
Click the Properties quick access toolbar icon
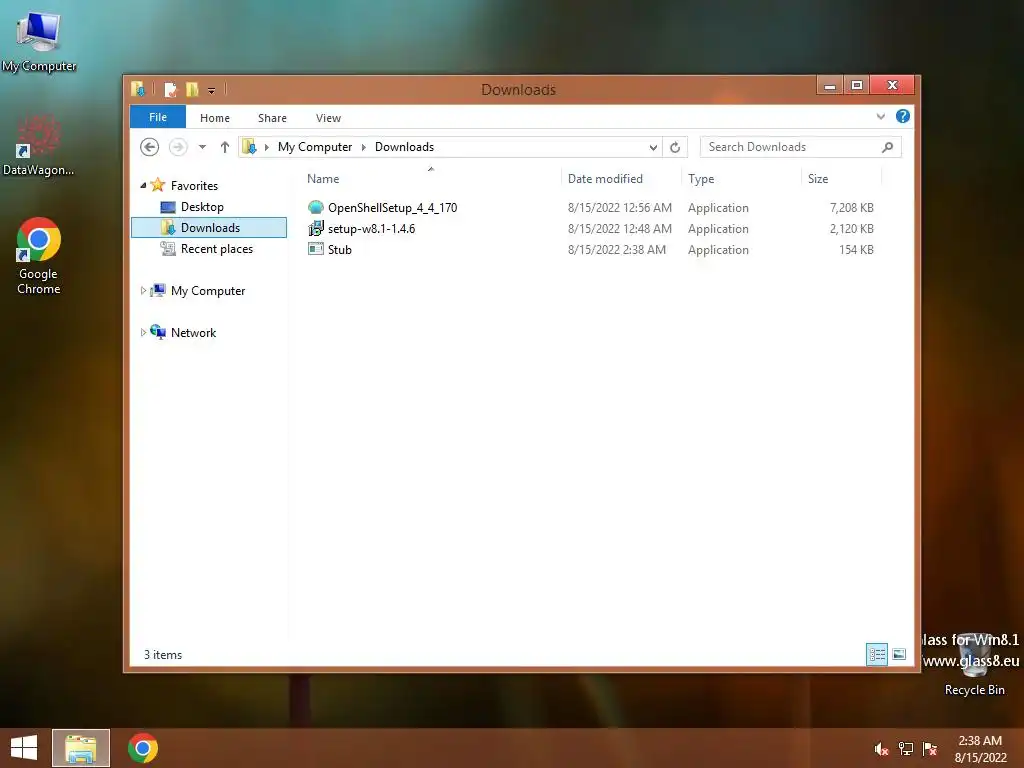click(170, 89)
